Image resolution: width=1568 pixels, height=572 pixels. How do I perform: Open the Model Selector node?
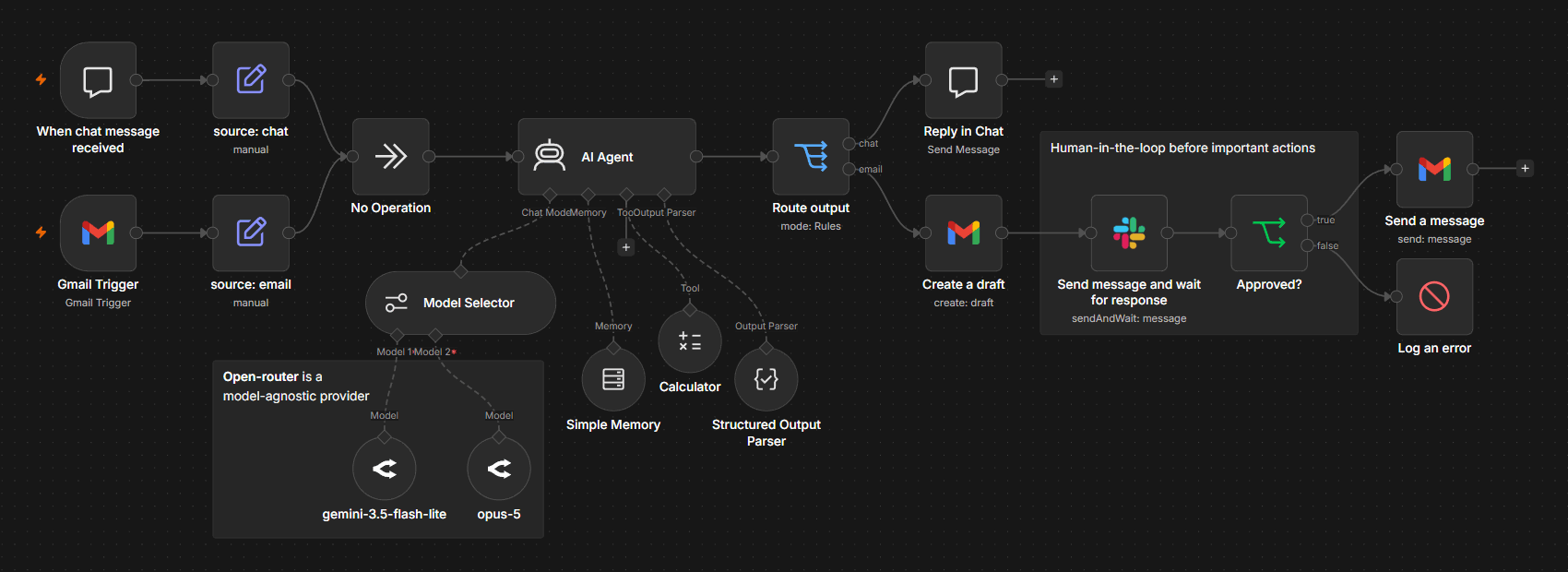click(460, 303)
